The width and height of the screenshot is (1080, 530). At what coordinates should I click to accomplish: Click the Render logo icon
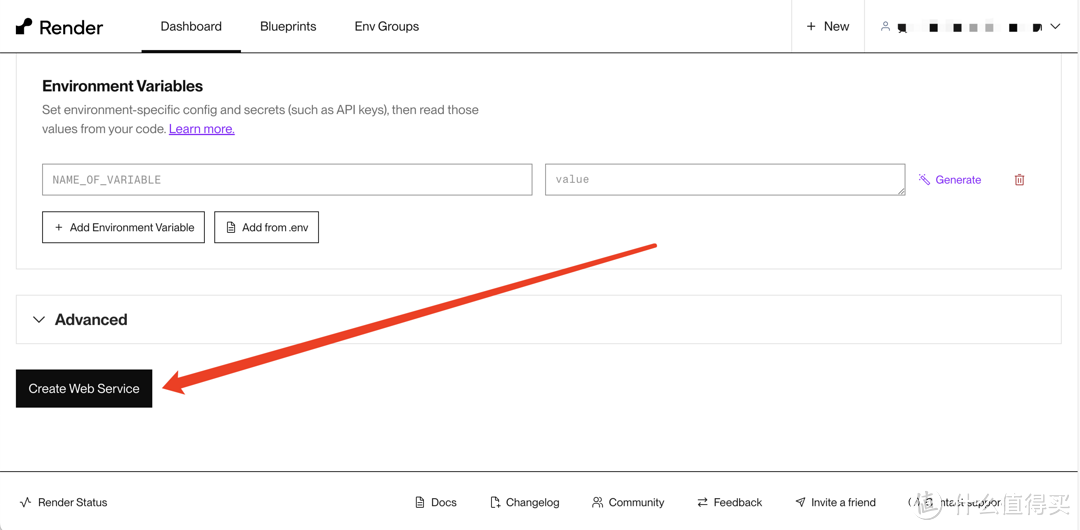pyautogui.click(x=24, y=26)
